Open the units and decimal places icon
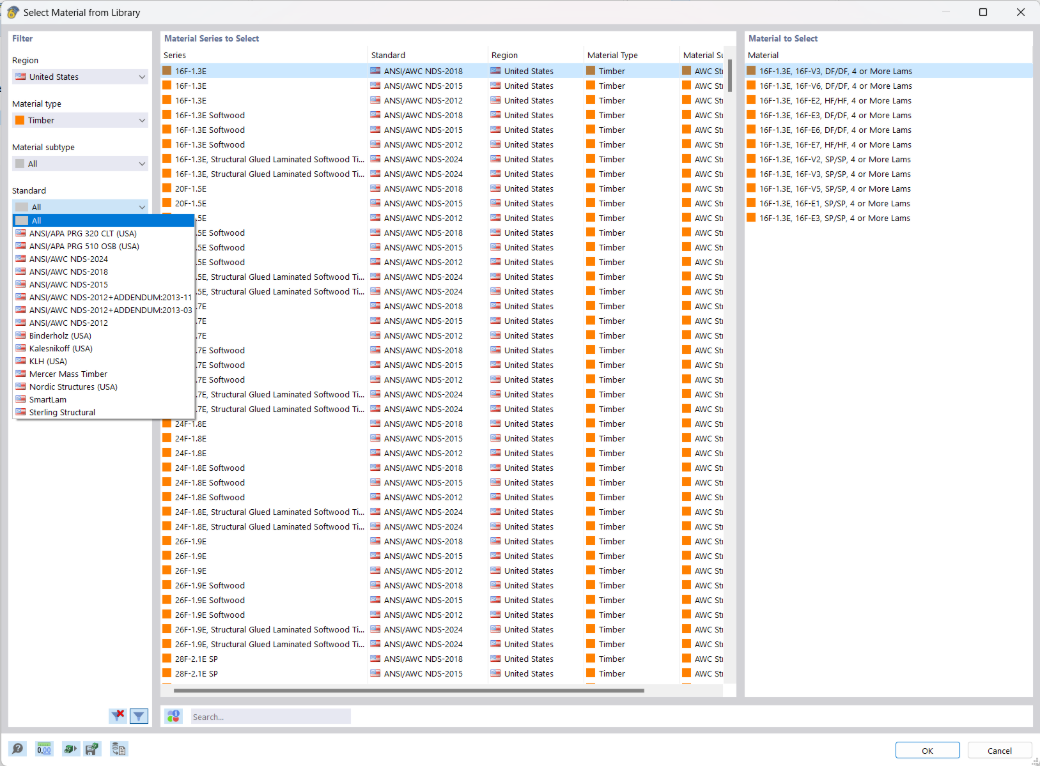Image resolution: width=1040 pixels, height=766 pixels. click(44, 749)
